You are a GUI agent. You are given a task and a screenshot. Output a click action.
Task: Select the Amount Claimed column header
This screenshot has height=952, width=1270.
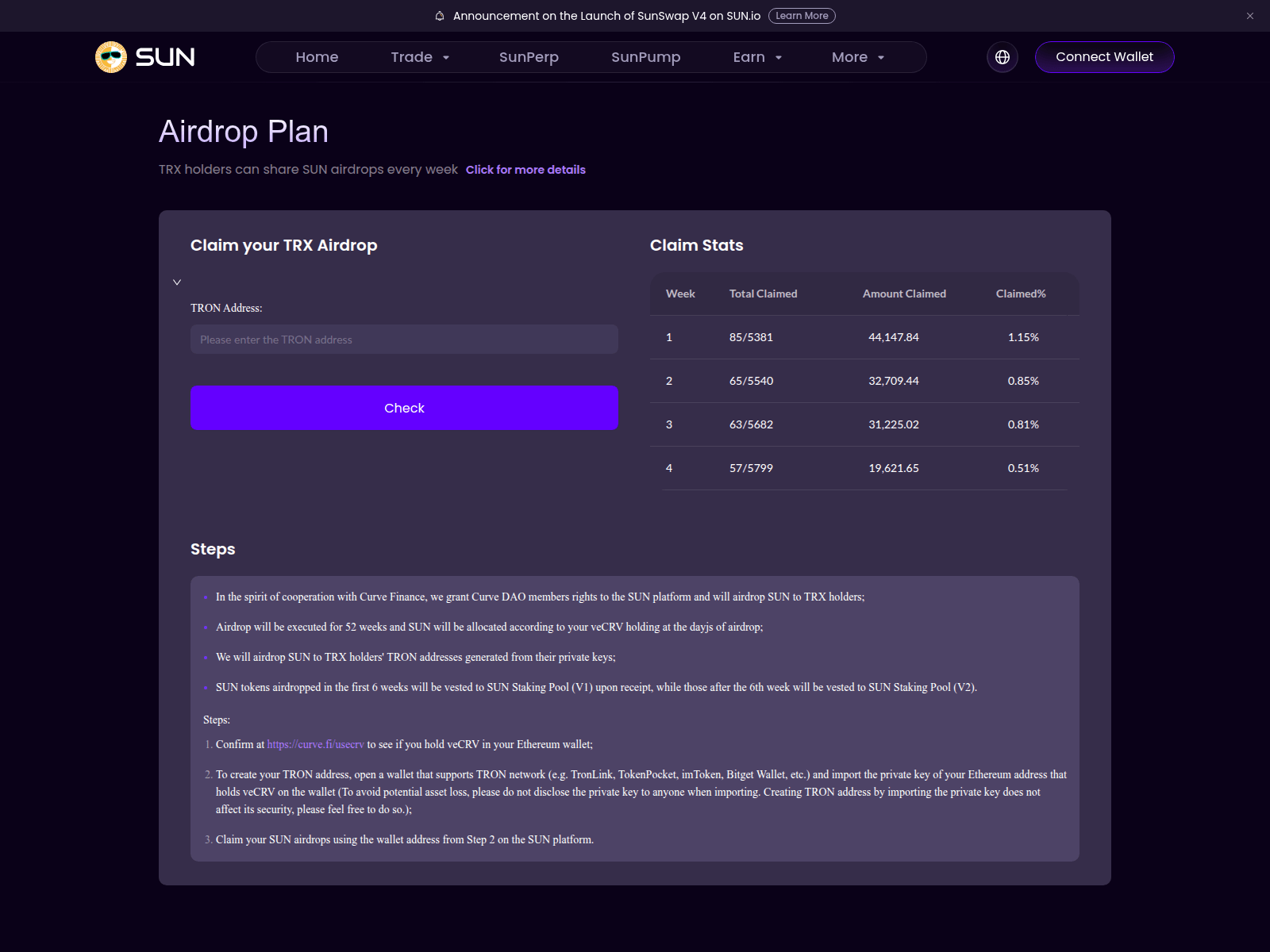tap(905, 294)
